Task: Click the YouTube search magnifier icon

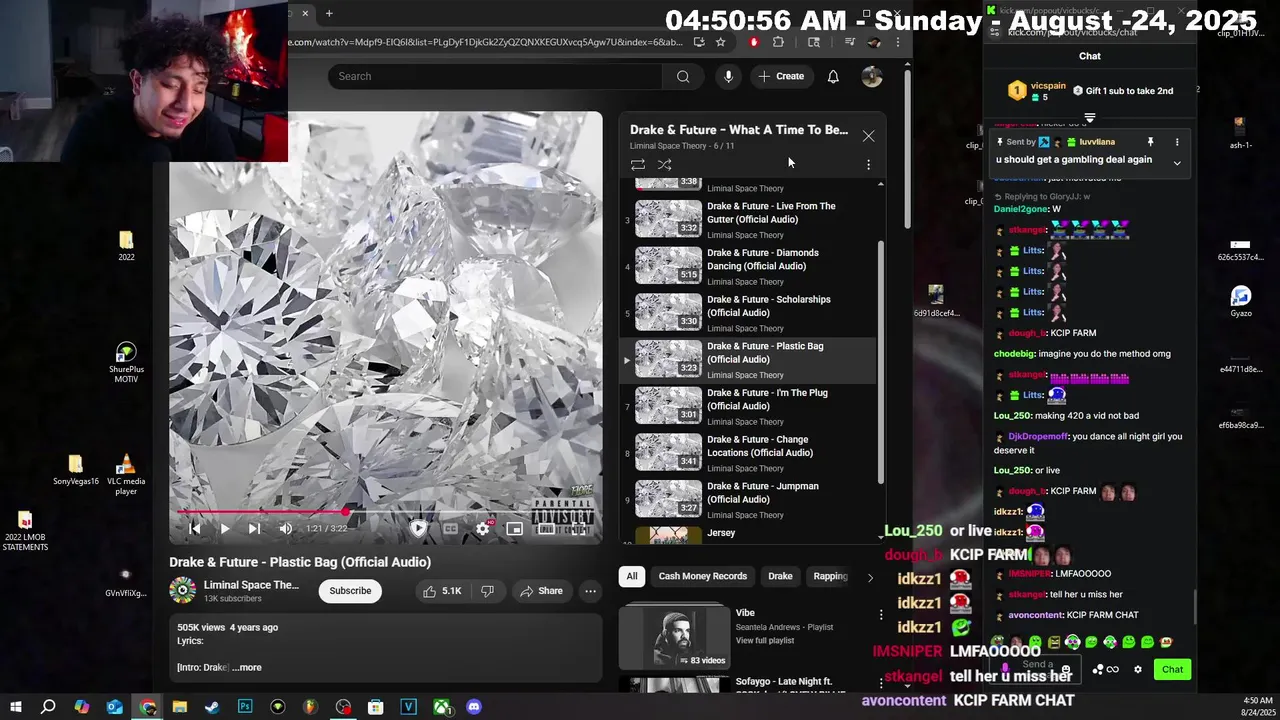Action: click(683, 76)
